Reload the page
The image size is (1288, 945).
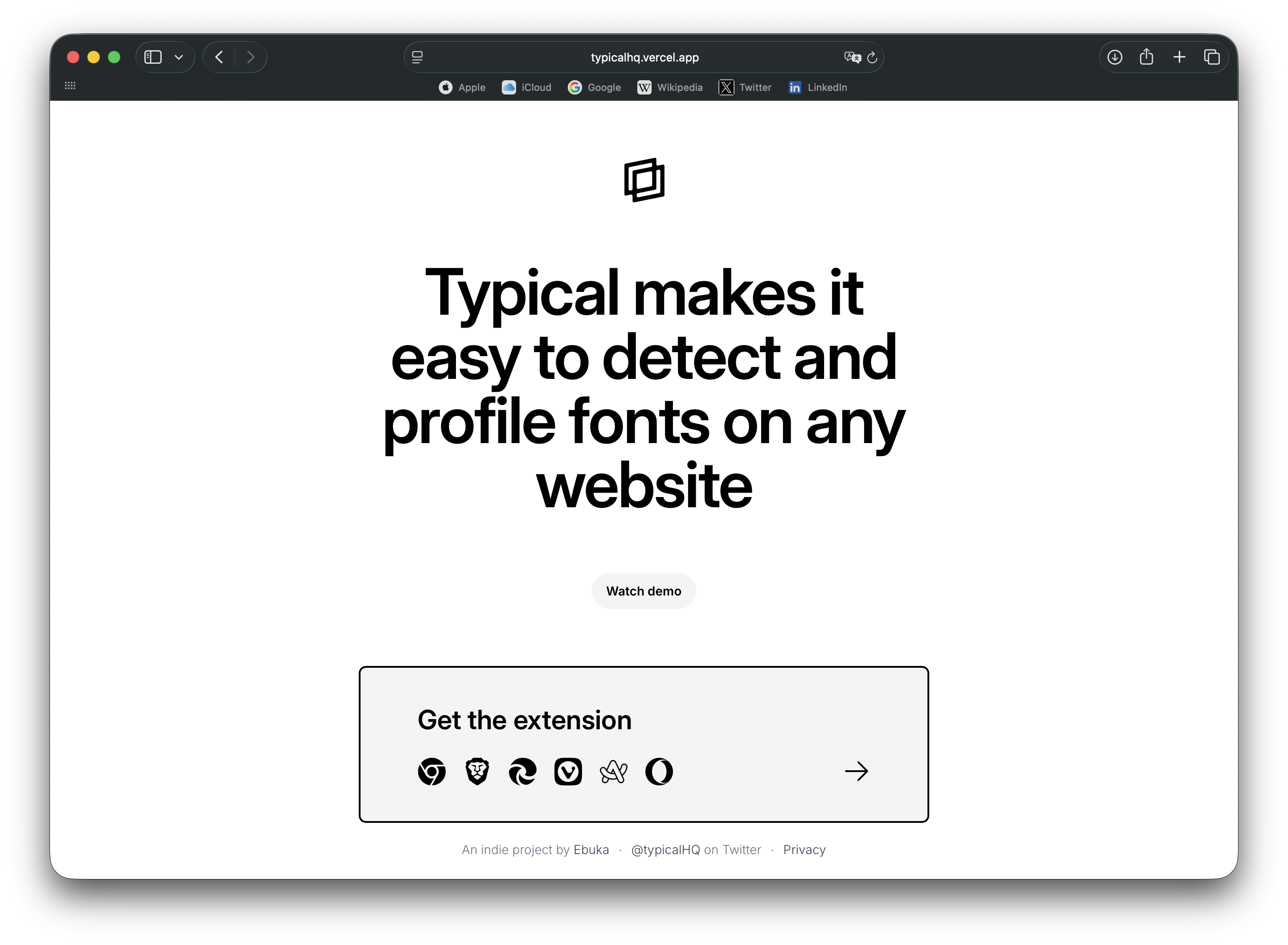coord(872,57)
